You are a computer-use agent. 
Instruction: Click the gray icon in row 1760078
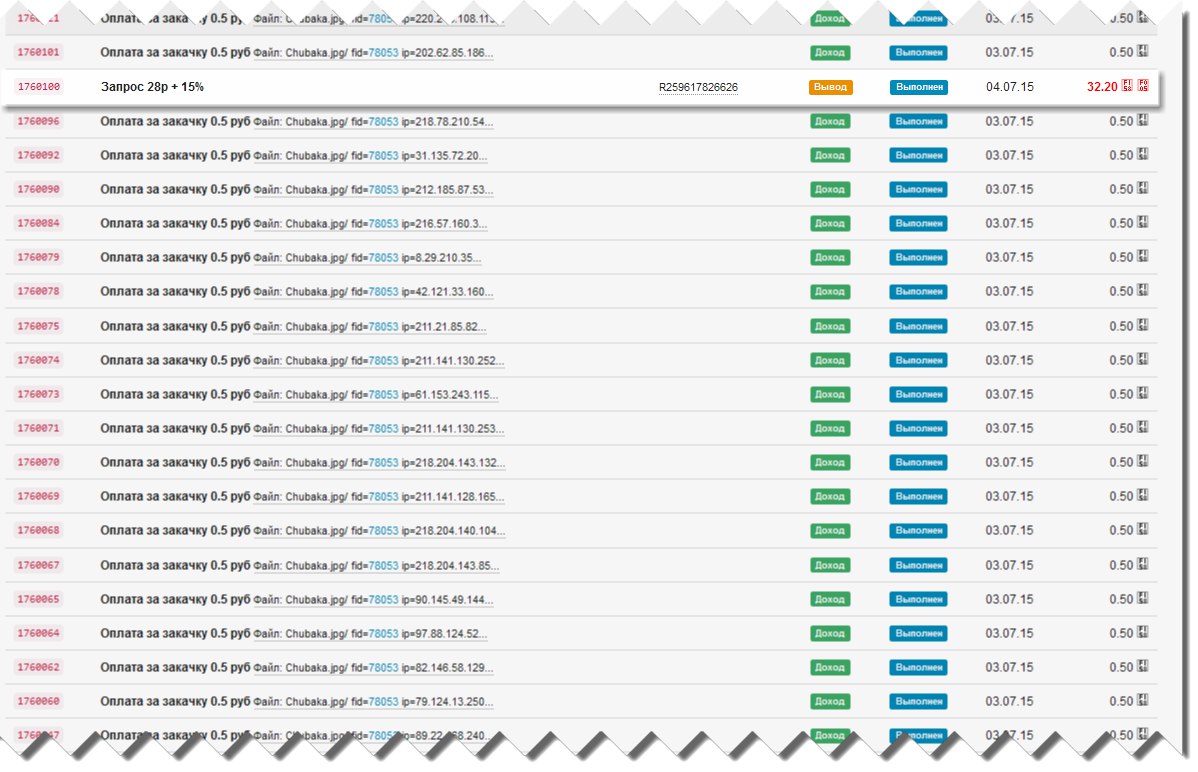tap(1143, 291)
